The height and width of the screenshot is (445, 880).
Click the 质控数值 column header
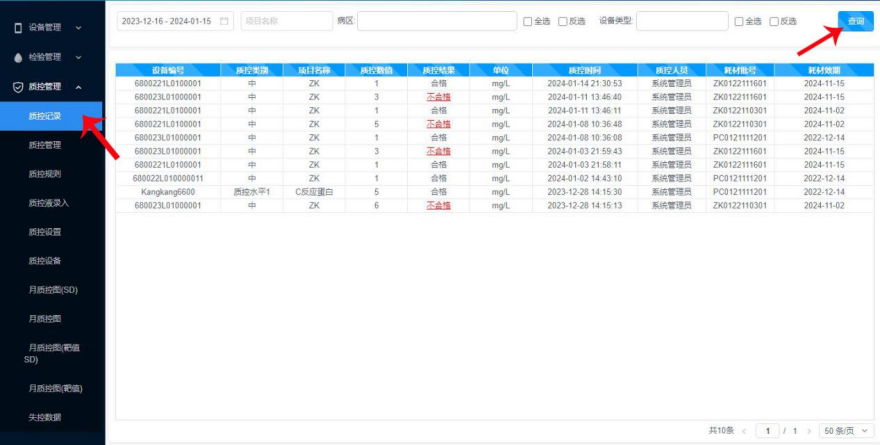(376, 70)
